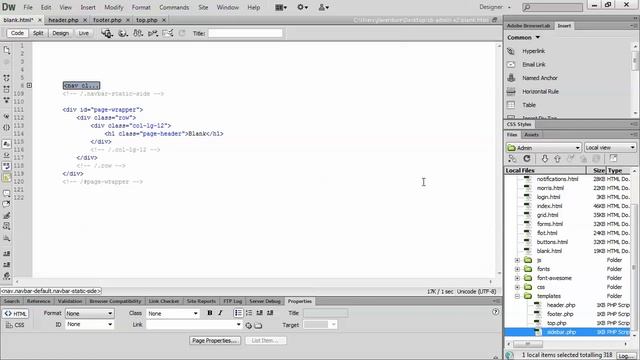
Task: Click Preview in browser globe icon
Action: click(122, 33)
